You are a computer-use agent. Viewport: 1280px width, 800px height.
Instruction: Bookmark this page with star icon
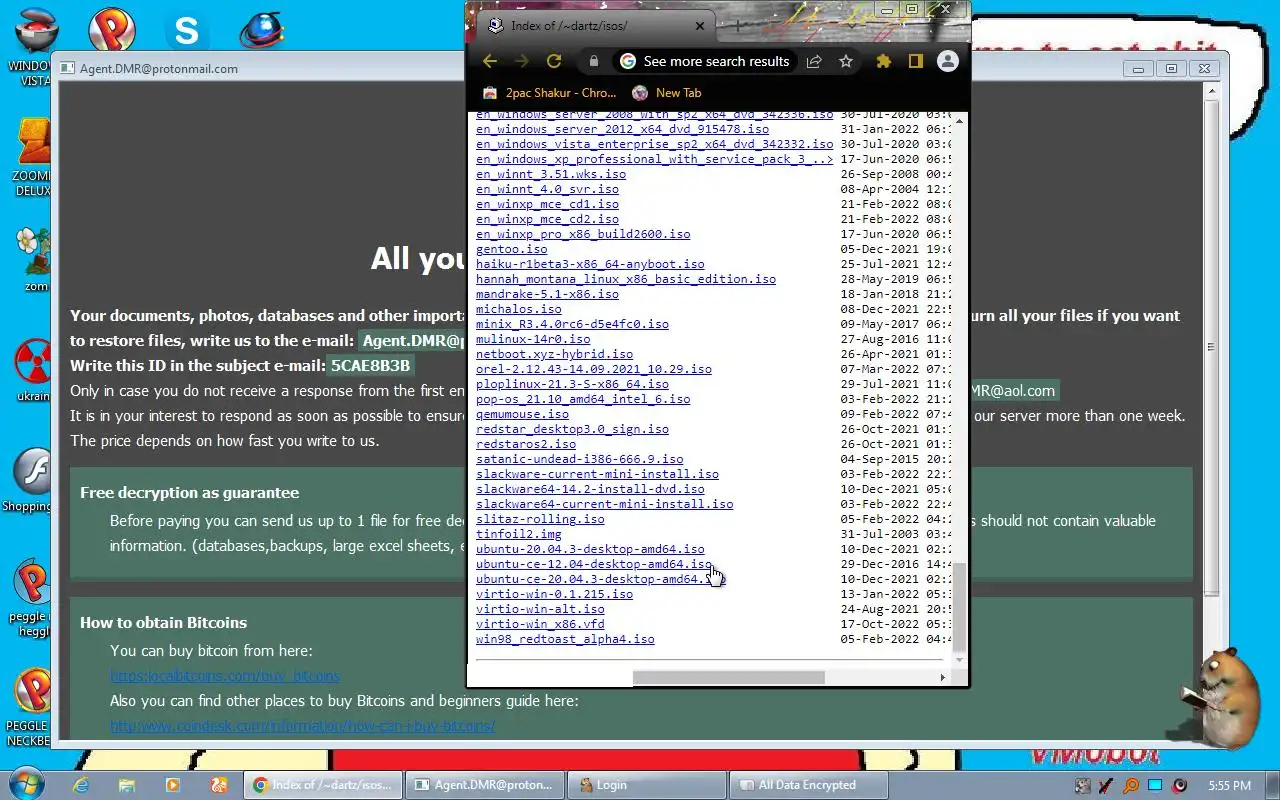click(x=846, y=61)
